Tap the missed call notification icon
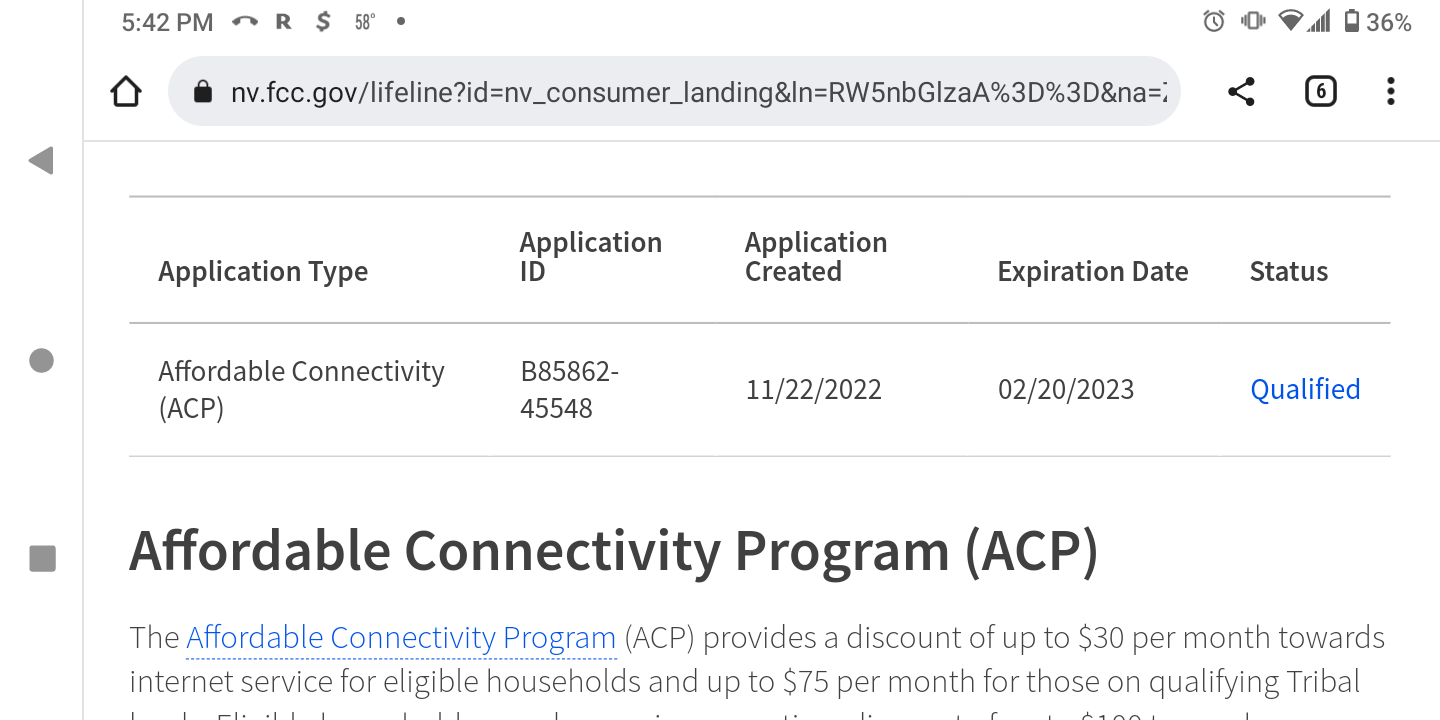The width and height of the screenshot is (1440, 720). [x=245, y=21]
